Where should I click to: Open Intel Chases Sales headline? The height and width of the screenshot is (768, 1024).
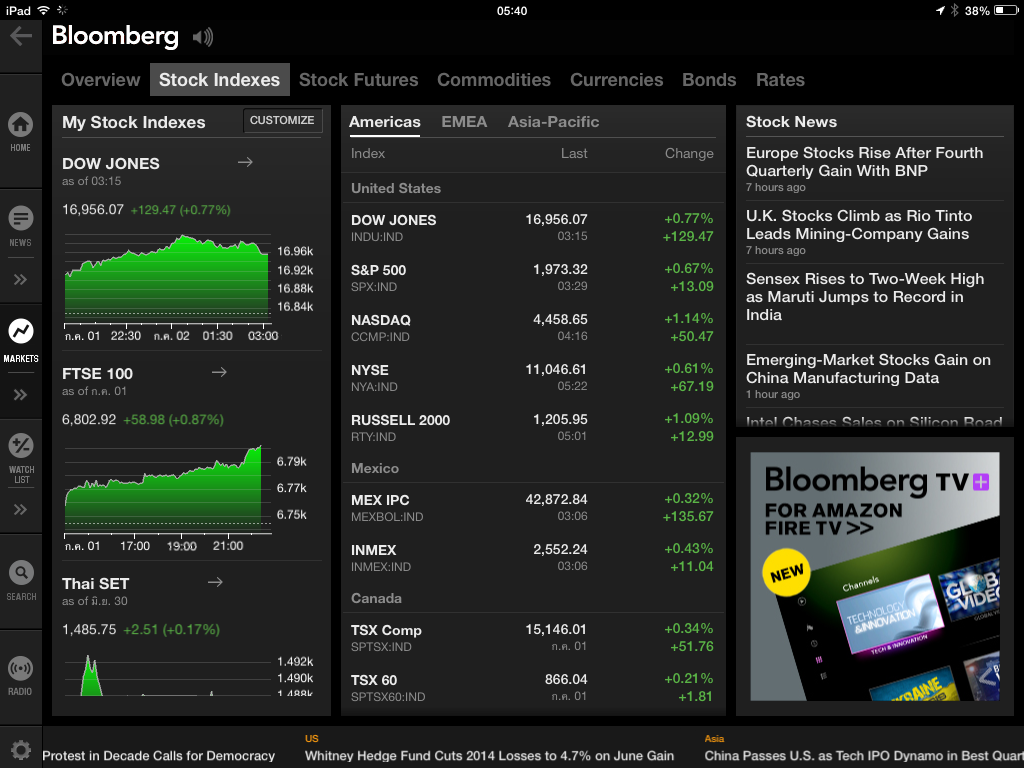[874, 421]
